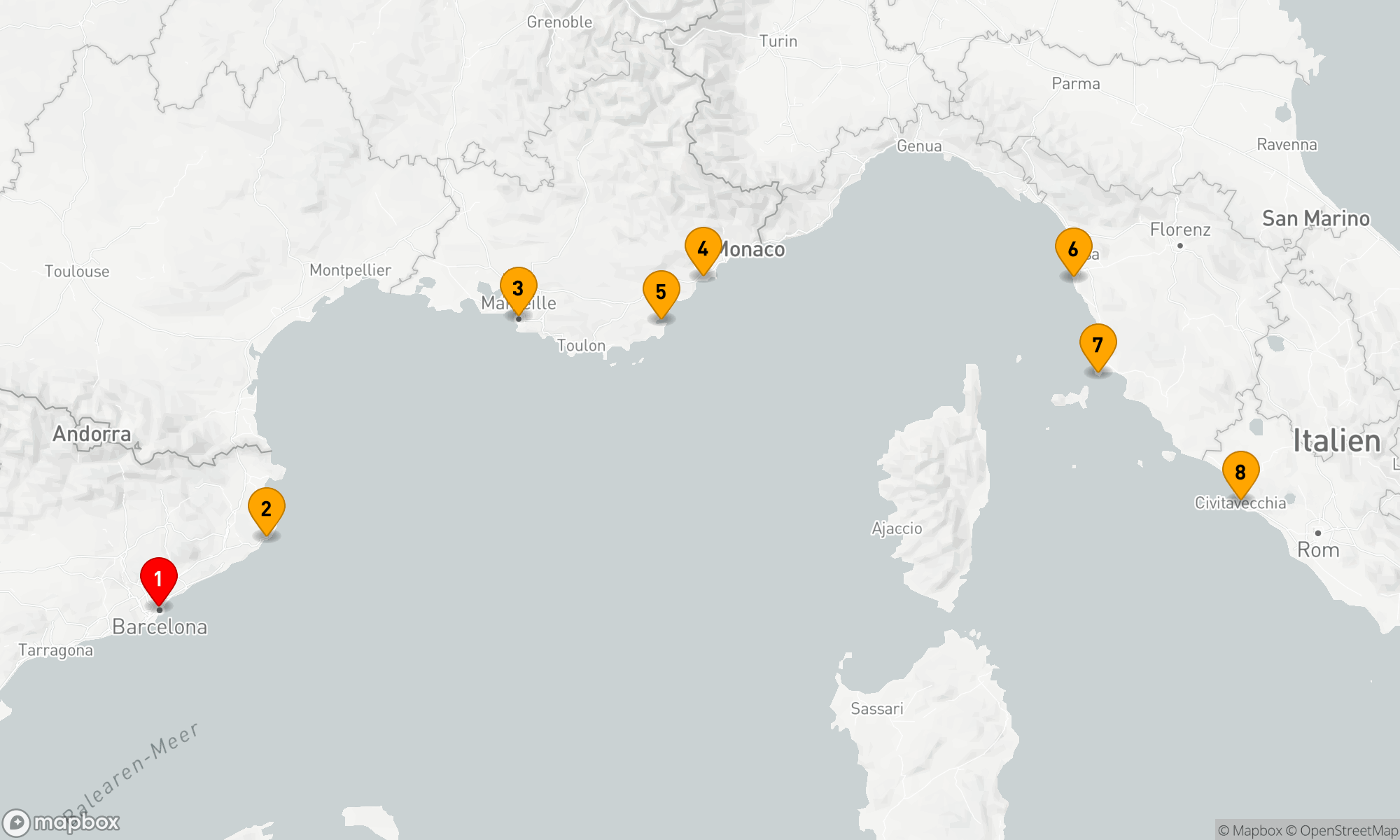This screenshot has width=1400, height=840.
Task: Select orange marker number 2
Action: click(x=266, y=510)
